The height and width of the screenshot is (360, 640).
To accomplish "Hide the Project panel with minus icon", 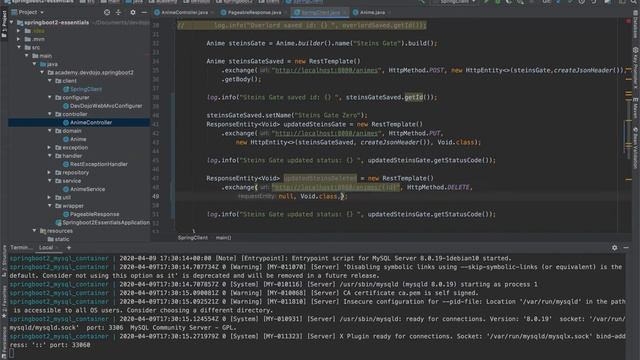I will (144, 12).
